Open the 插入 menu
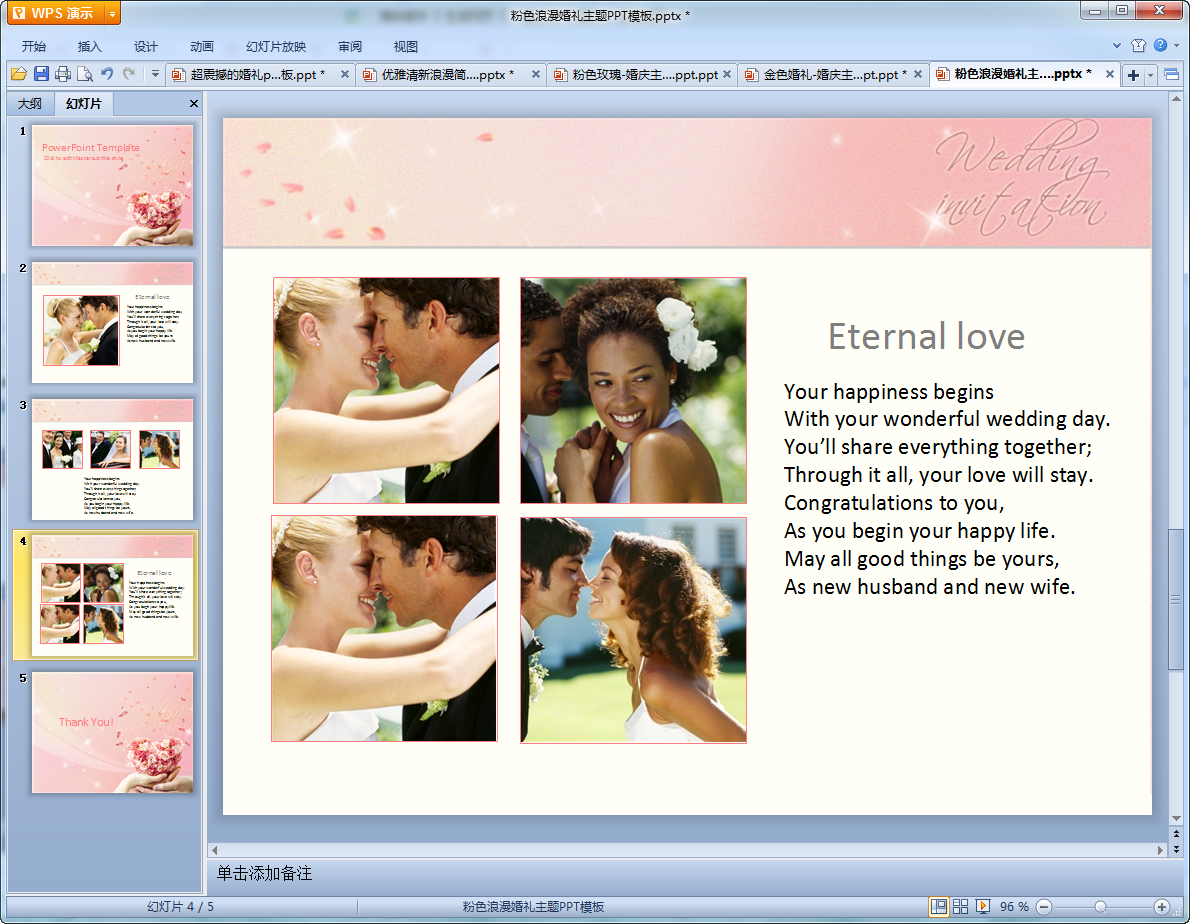This screenshot has height=924, width=1190. (90, 47)
